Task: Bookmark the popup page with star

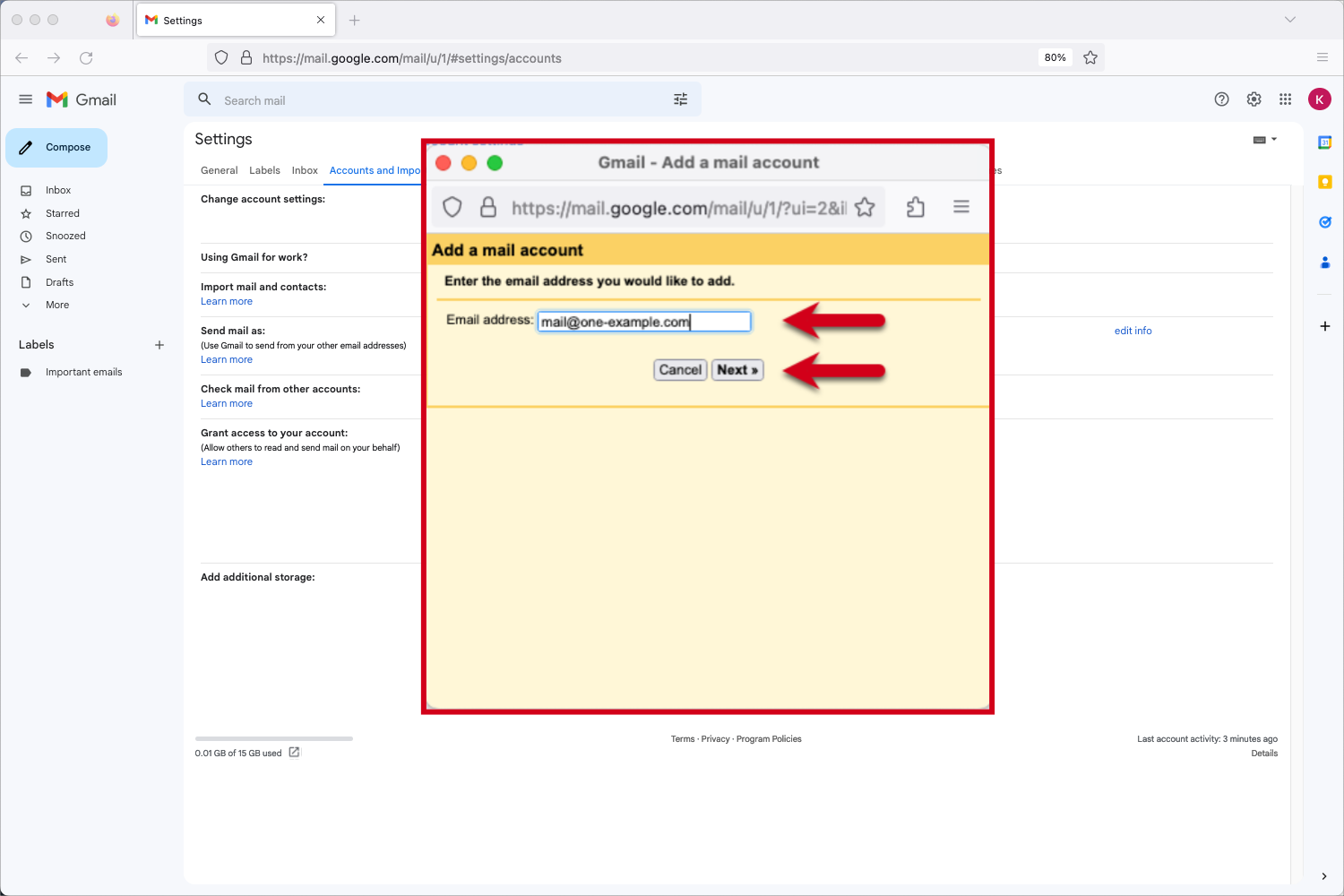Action: (x=865, y=208)
